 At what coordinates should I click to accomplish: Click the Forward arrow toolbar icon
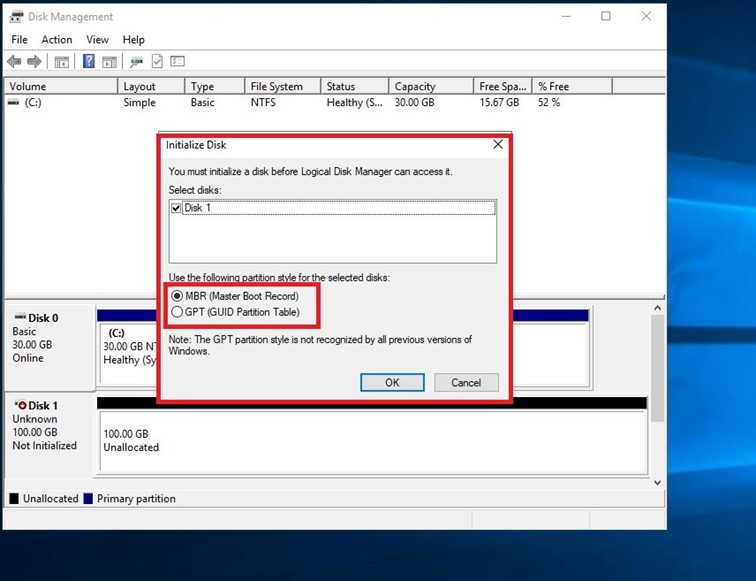click(x=34, y=62)
